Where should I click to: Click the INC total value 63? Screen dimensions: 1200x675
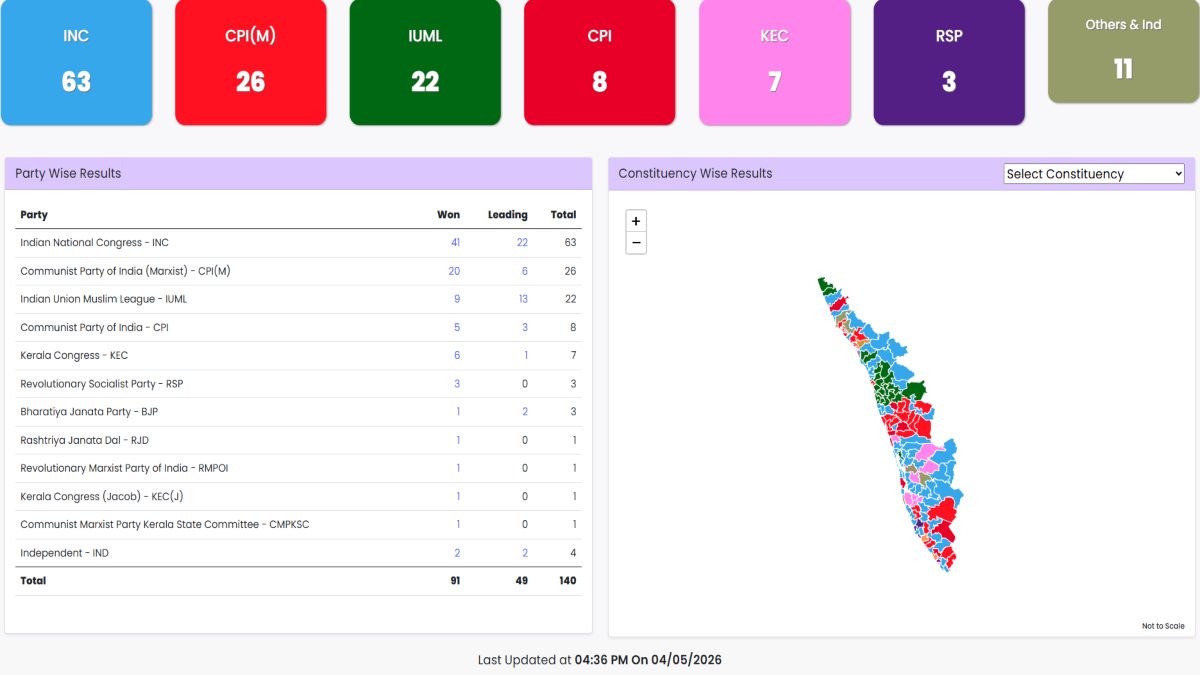click(x=570, y=243)
